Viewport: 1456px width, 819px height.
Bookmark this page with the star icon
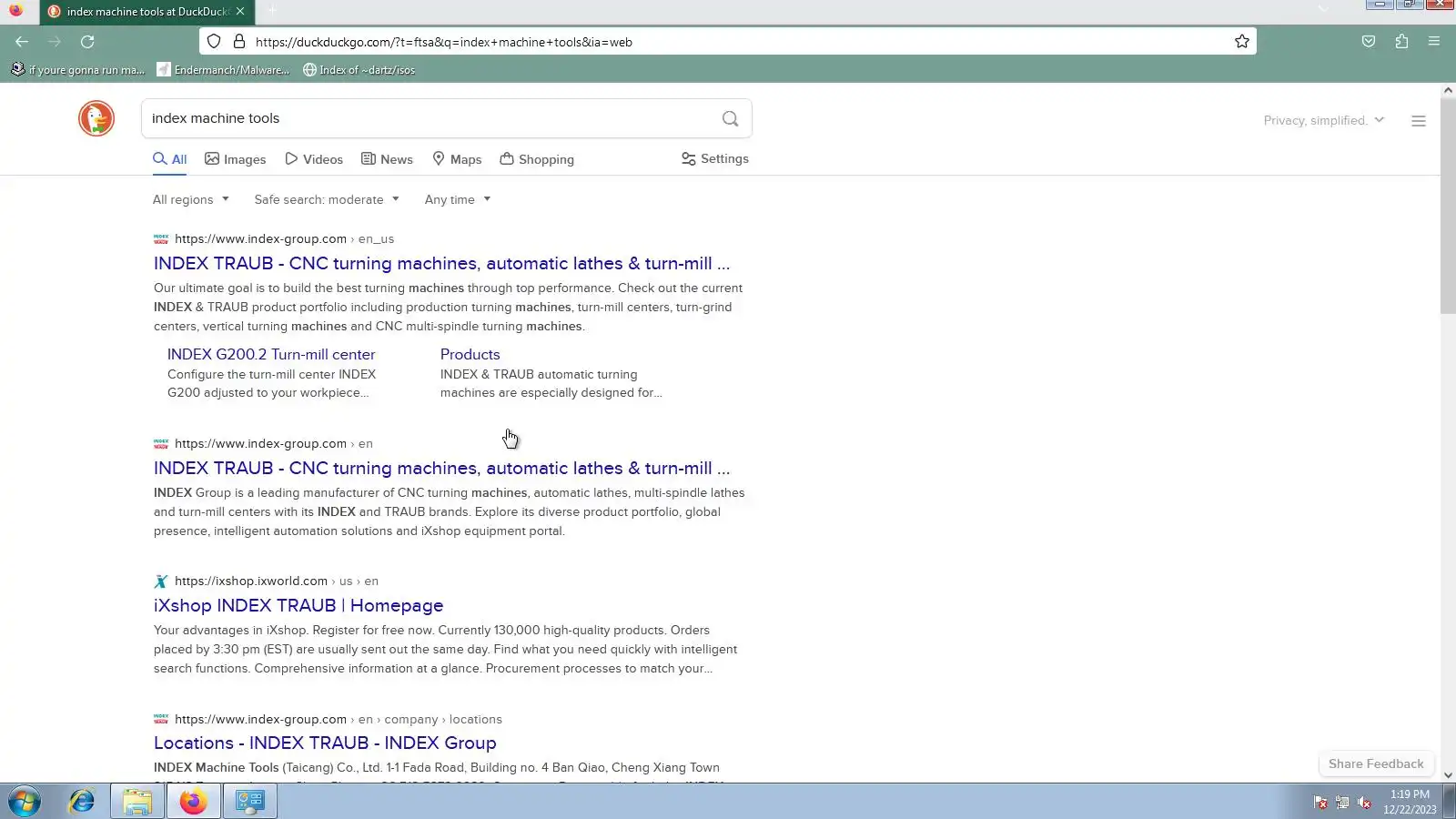click(x=1242, y=42)
